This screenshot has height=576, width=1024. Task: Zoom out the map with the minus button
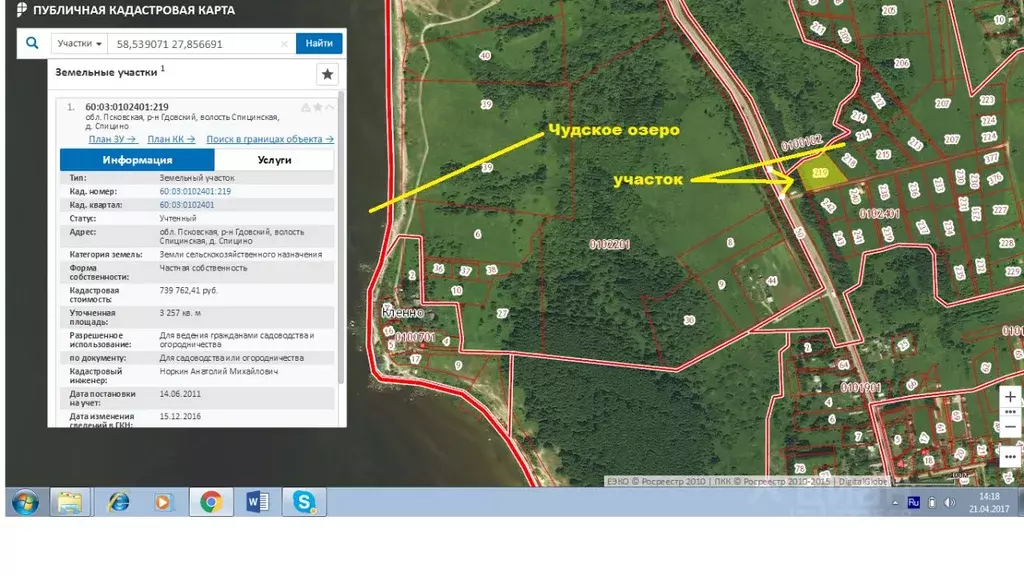tap(1010, 427)
